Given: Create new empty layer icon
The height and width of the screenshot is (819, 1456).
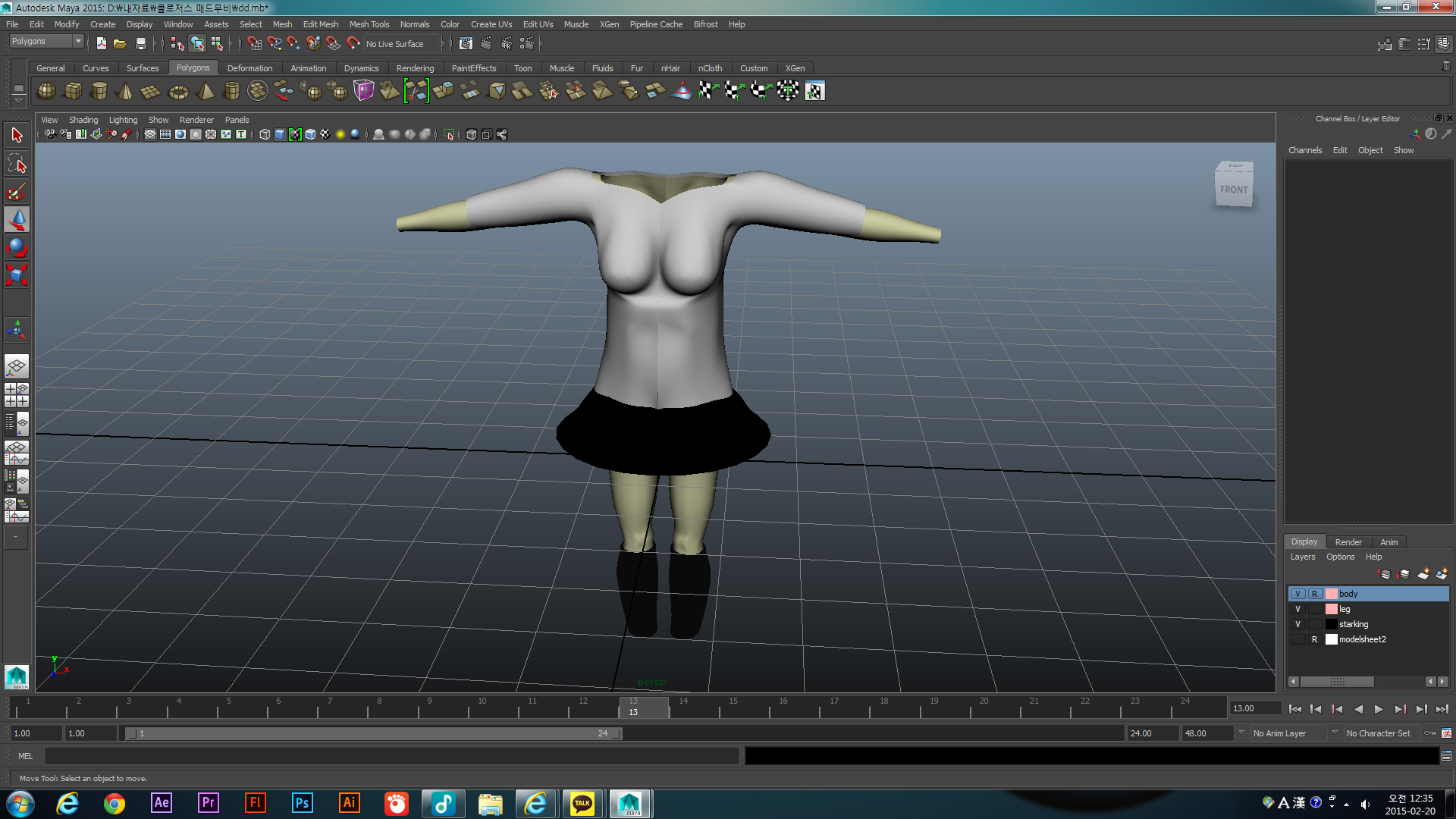Looking at the screenshot, I should click(x=1423, y=574).
